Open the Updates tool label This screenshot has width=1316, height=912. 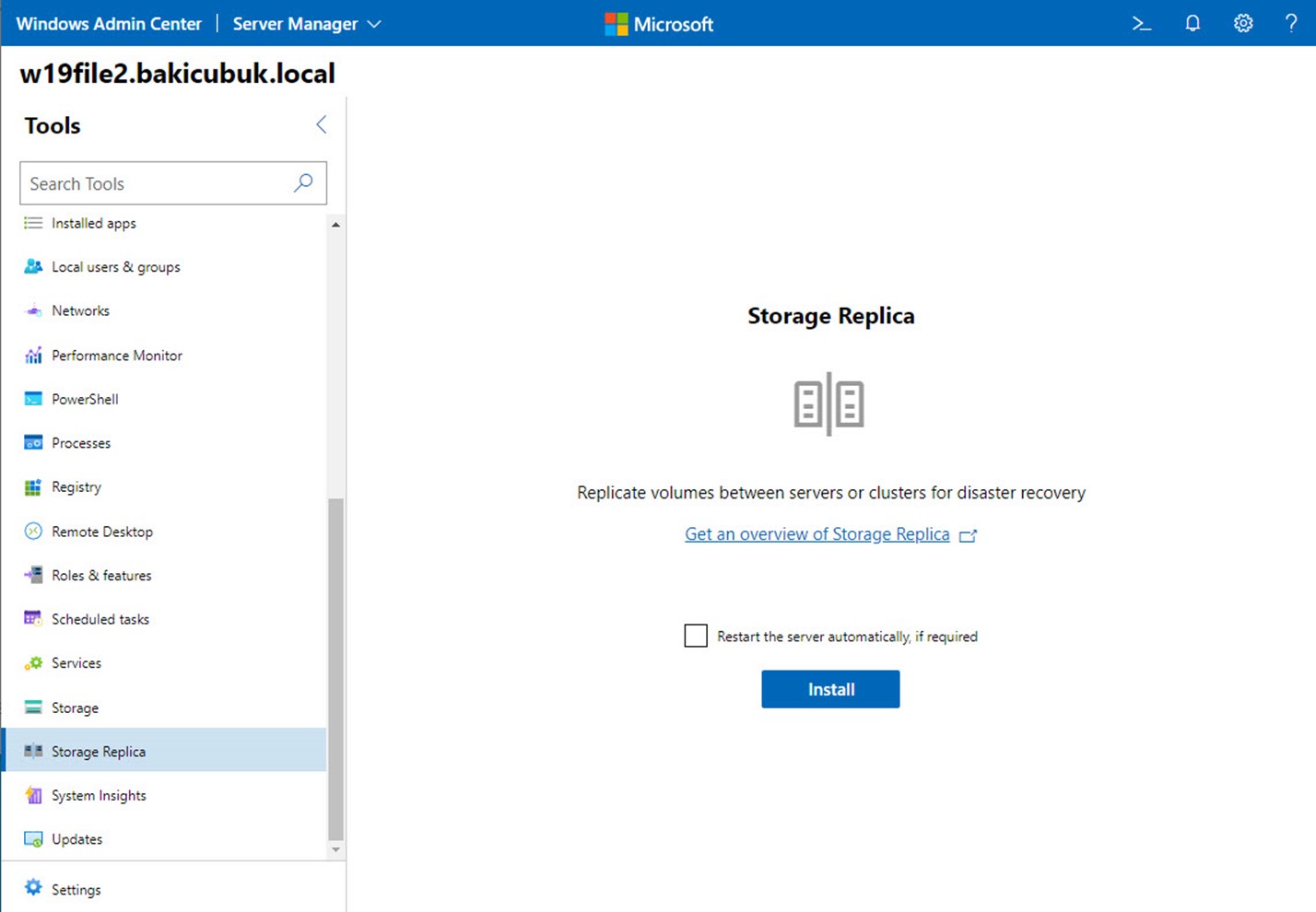click(x=76, y=839)
